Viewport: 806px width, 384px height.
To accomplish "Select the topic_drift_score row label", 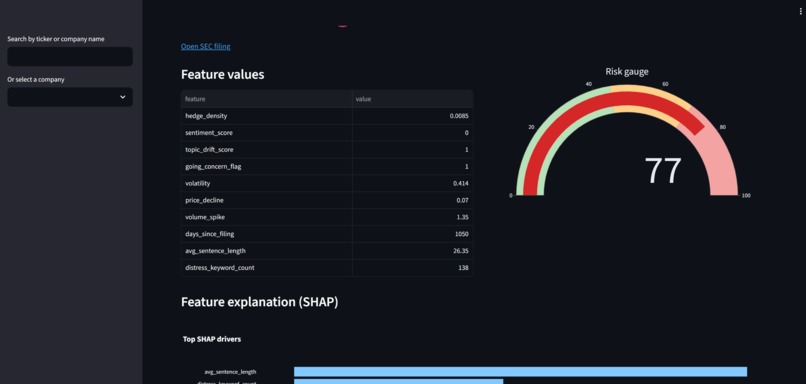I will tap(209, 150).
